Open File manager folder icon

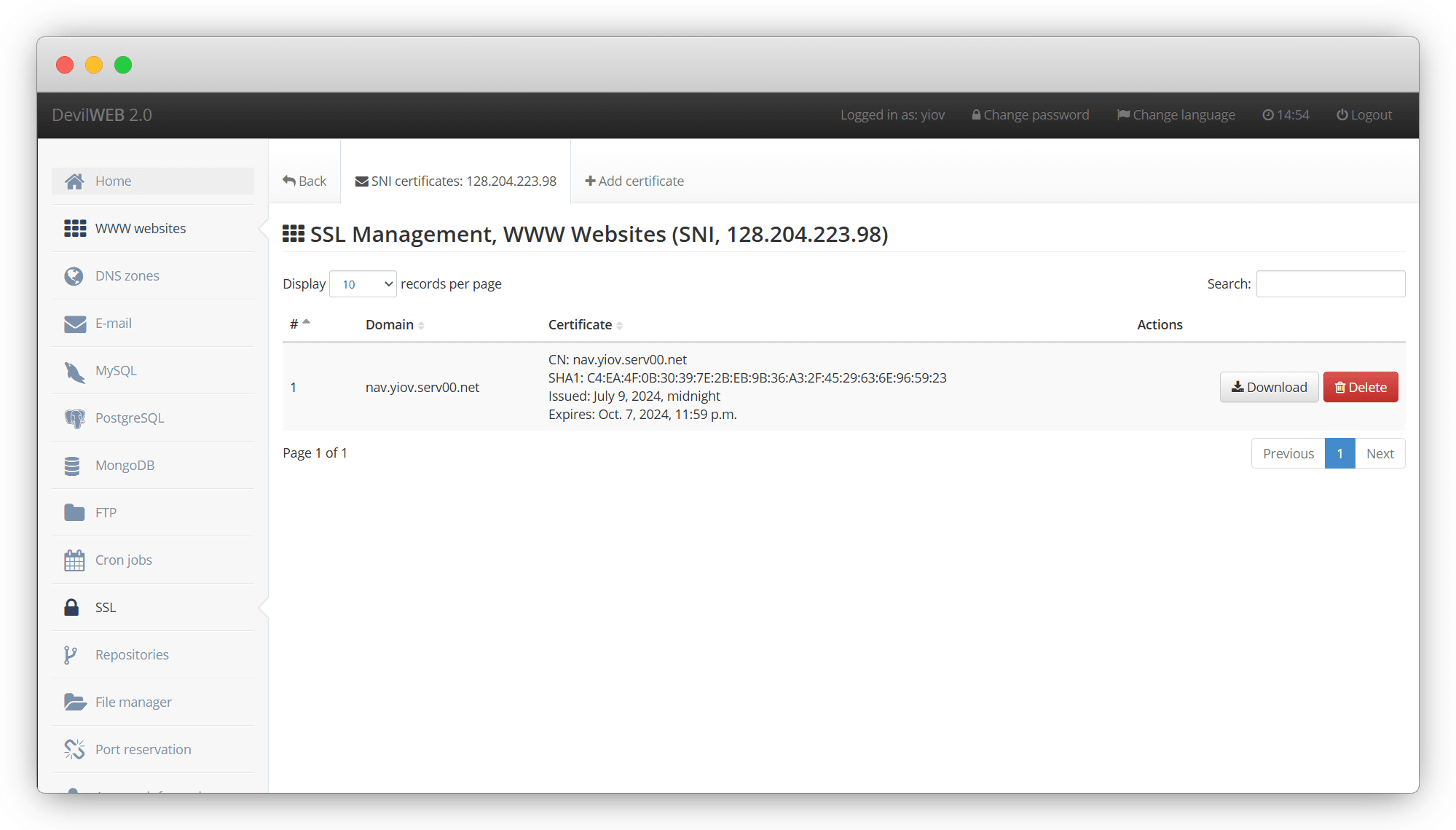(74, 702)
